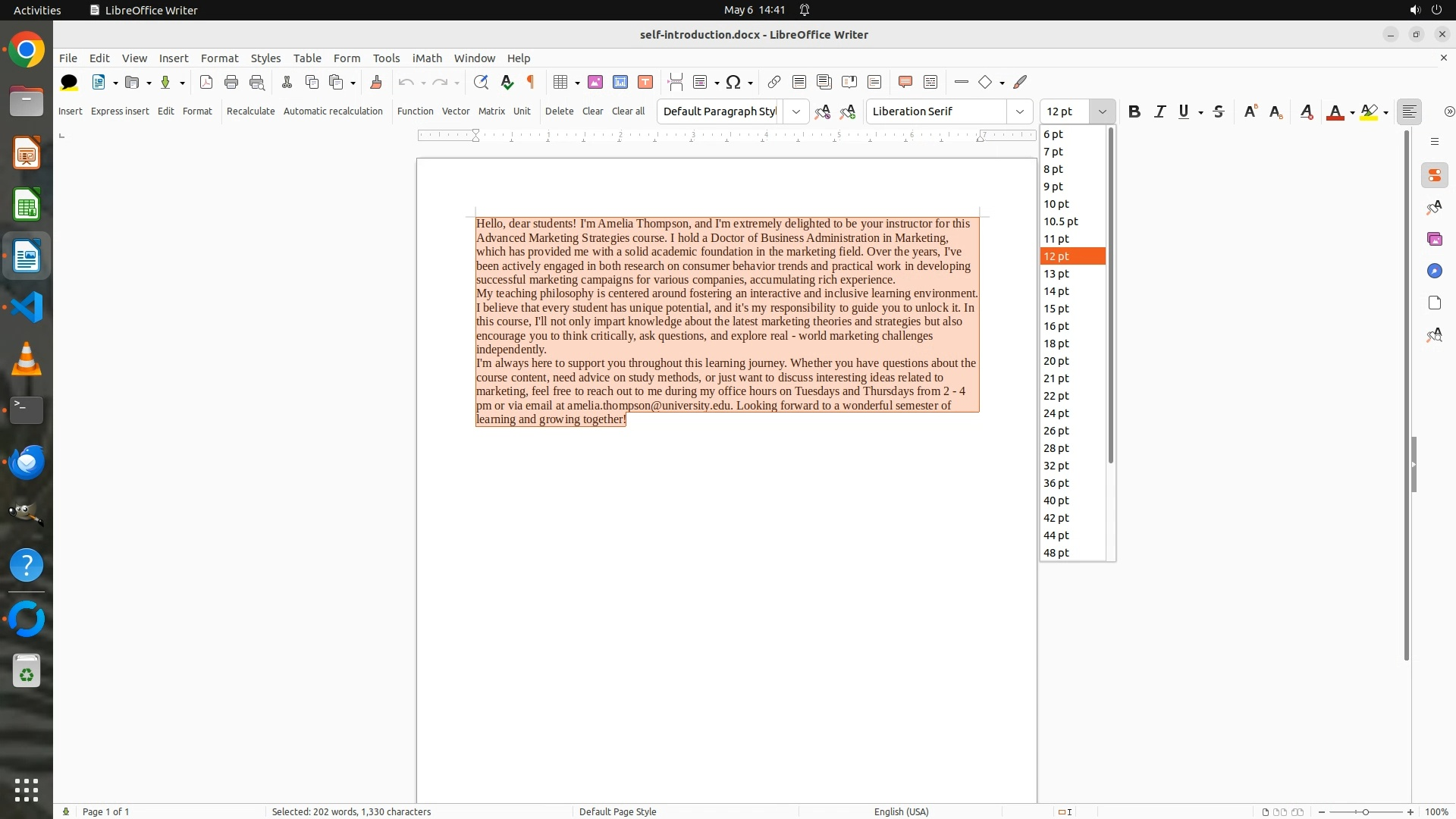Image resolution: width=1456 pixels, height=819 pixels.
Task: Click the Recalculate button
Action: point(250,111)
